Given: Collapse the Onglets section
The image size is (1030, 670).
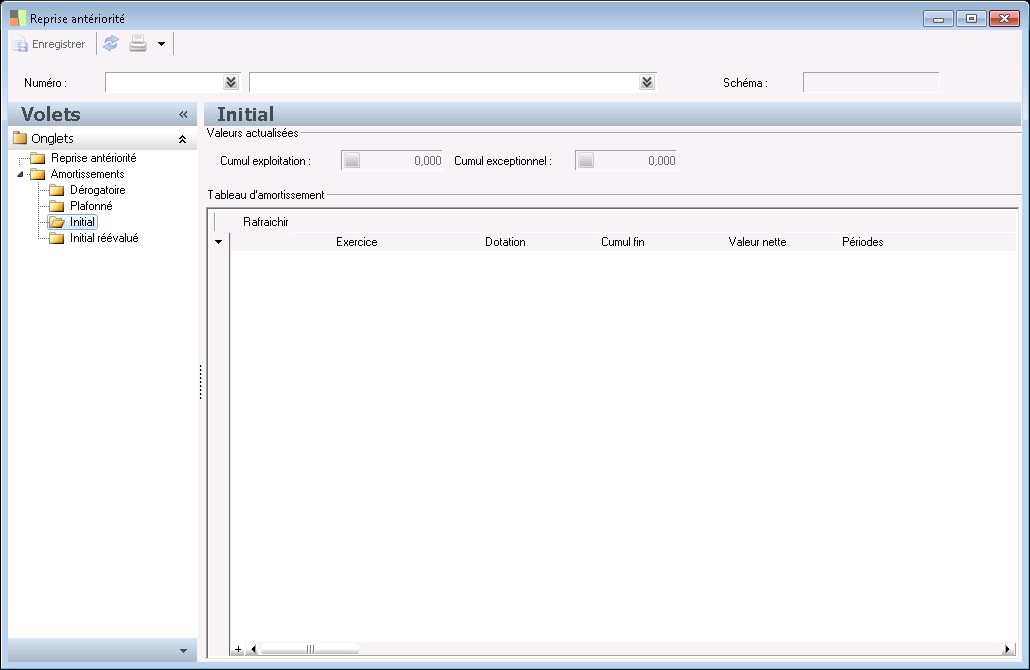Looking at the screenshot, I should click(182, 139).
